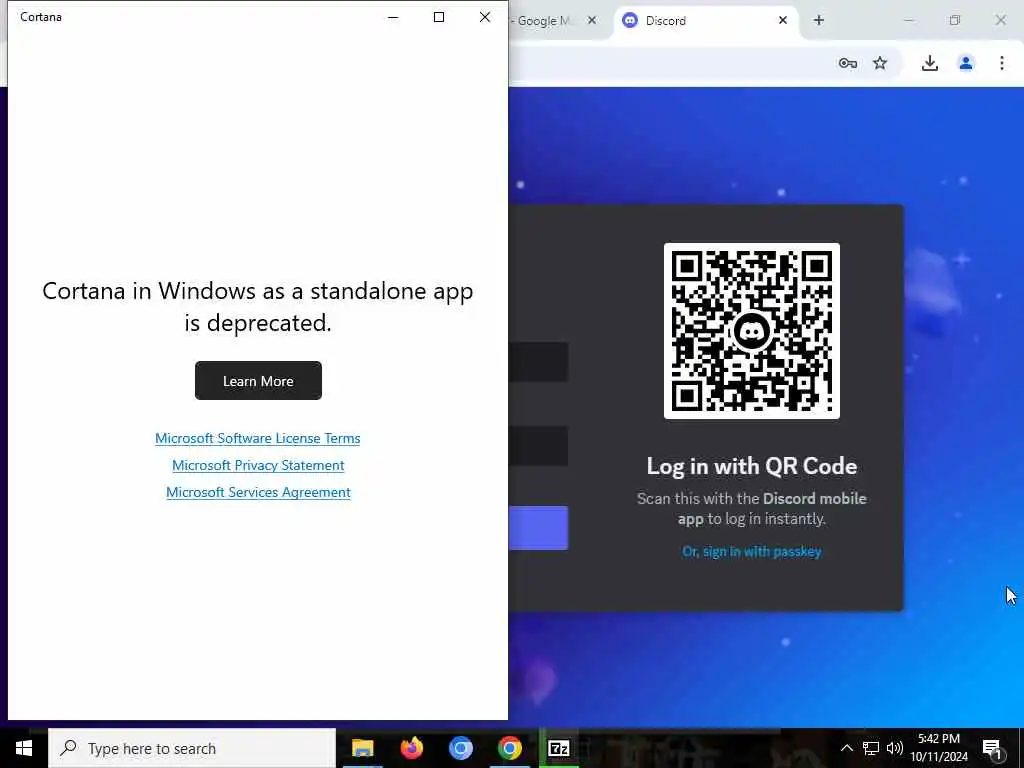Restore down the Chrome browser window
This screenshot has height=768, width=1024.
pos(955,21)
